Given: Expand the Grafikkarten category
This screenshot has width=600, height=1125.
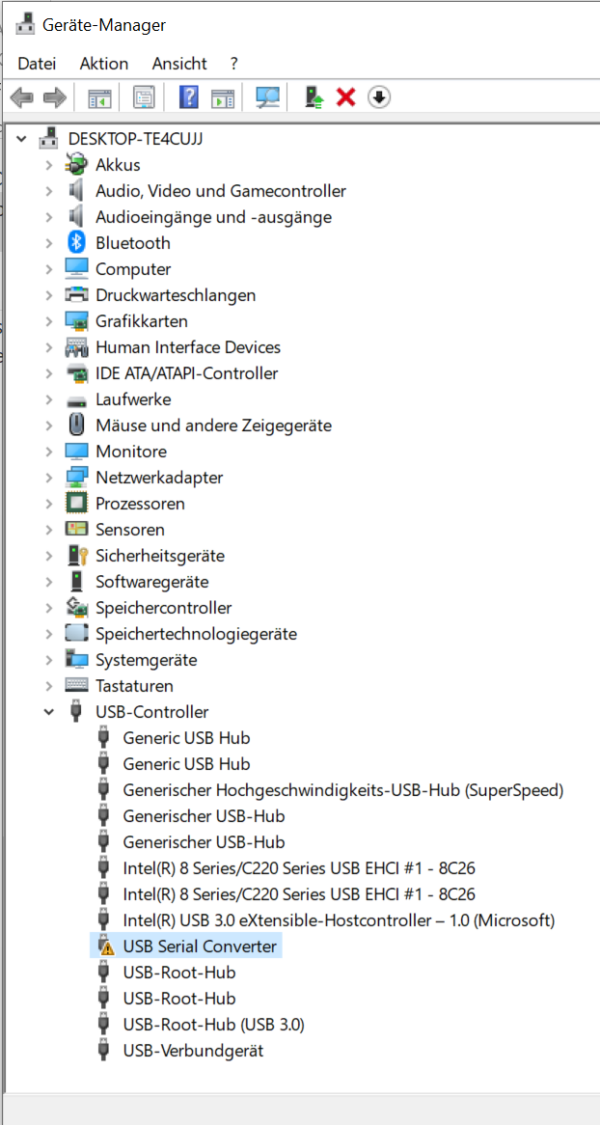Looking at the screenshot, I should [48, 321].
